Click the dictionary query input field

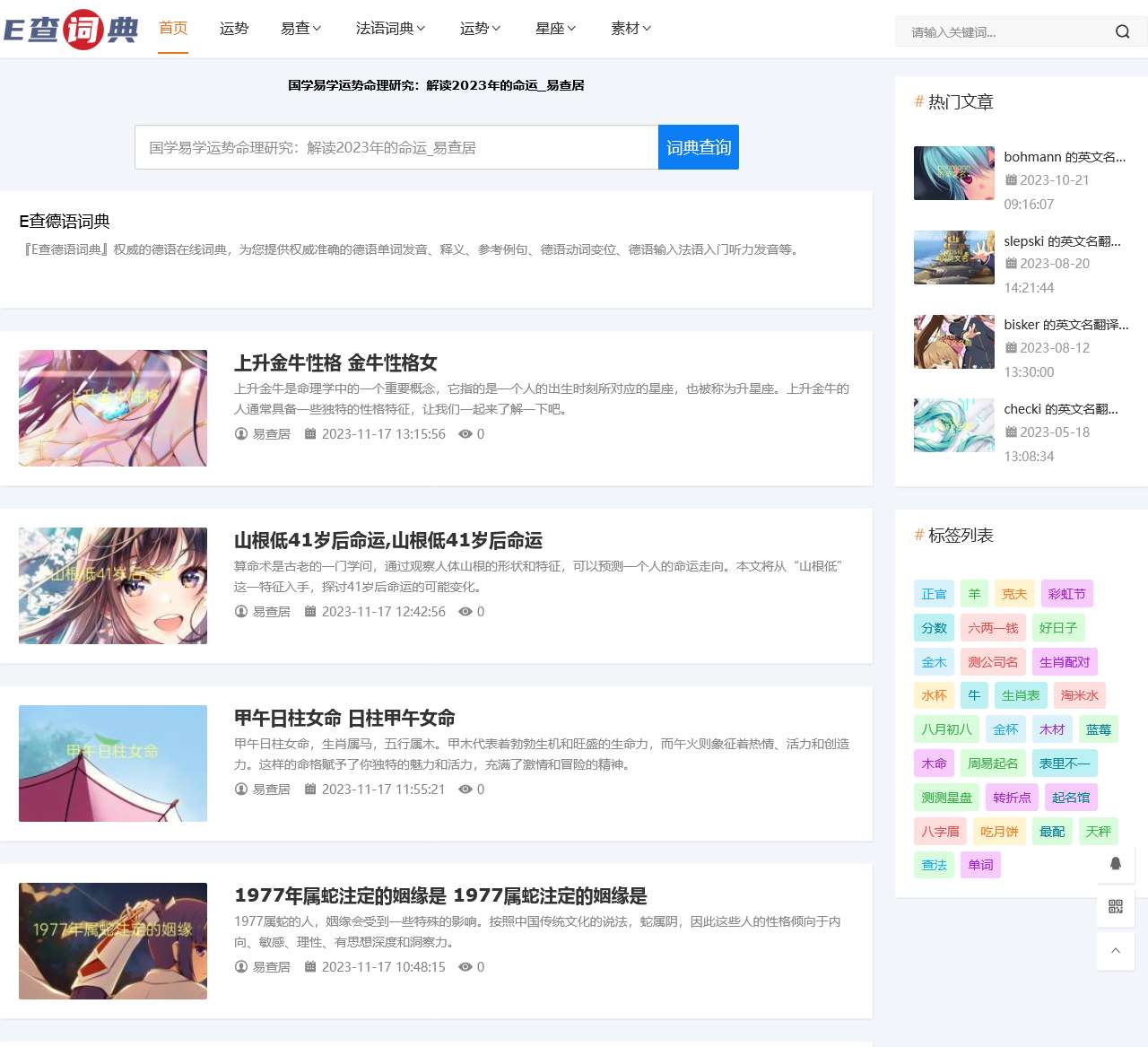click(396, 147)
